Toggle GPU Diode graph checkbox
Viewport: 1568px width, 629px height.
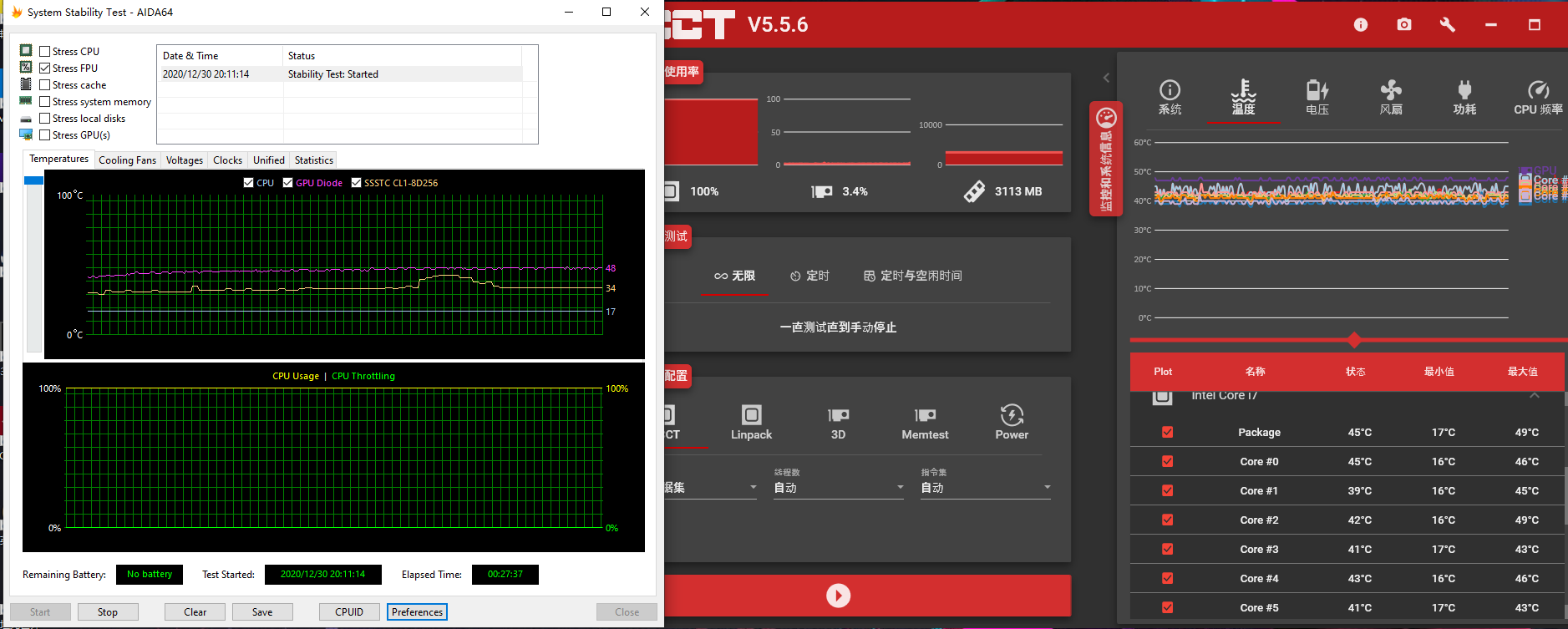click(287, 182)
